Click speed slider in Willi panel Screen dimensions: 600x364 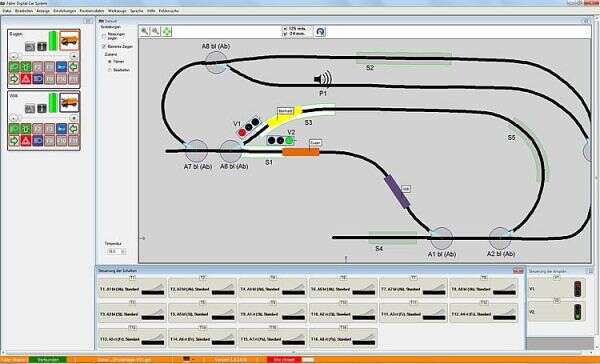pyautogui.click(x=44, y=118)
